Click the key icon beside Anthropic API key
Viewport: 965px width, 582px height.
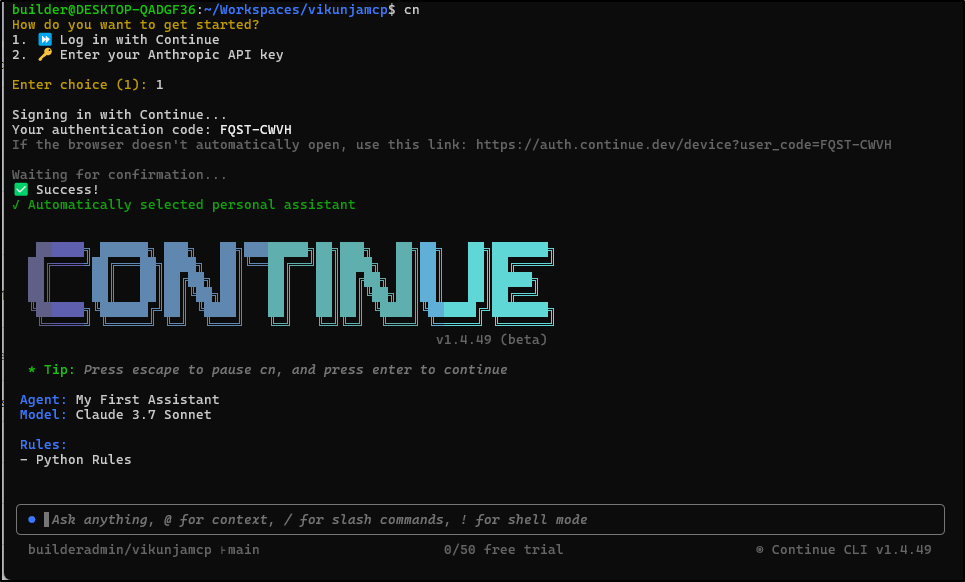[x=44, y=55]
